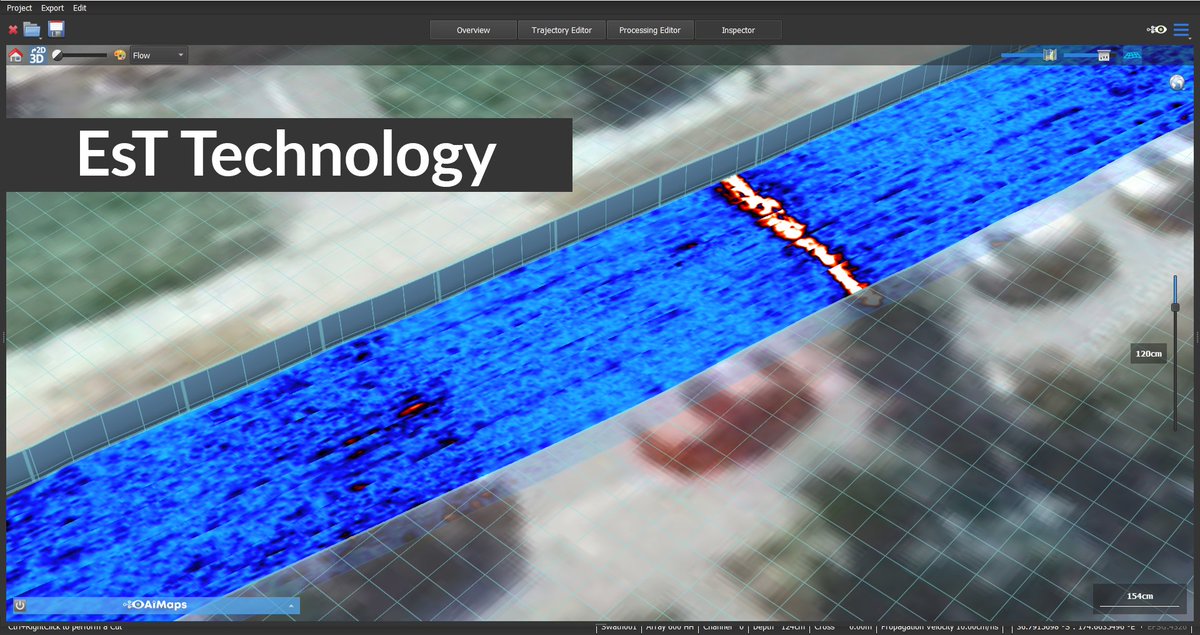Reset view with the home icon

click(15, 56)
